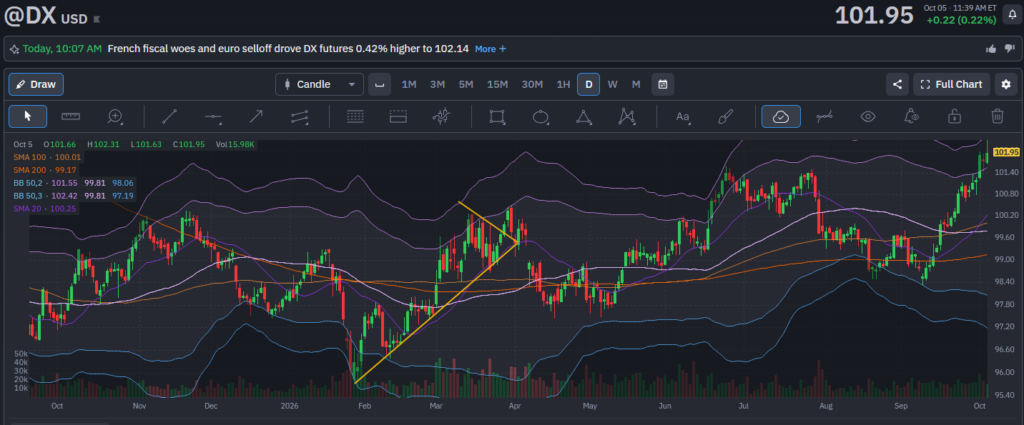Click the BB 50,3 indicator label
The width and height of the screenshot is (1024, 425).
coord(73,196)
